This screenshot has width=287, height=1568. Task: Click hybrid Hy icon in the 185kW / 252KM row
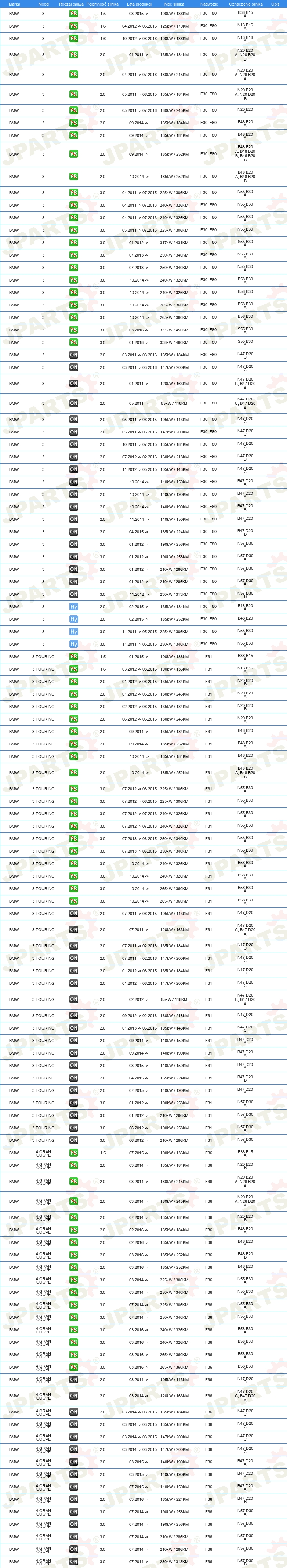(x=73, y=619)
